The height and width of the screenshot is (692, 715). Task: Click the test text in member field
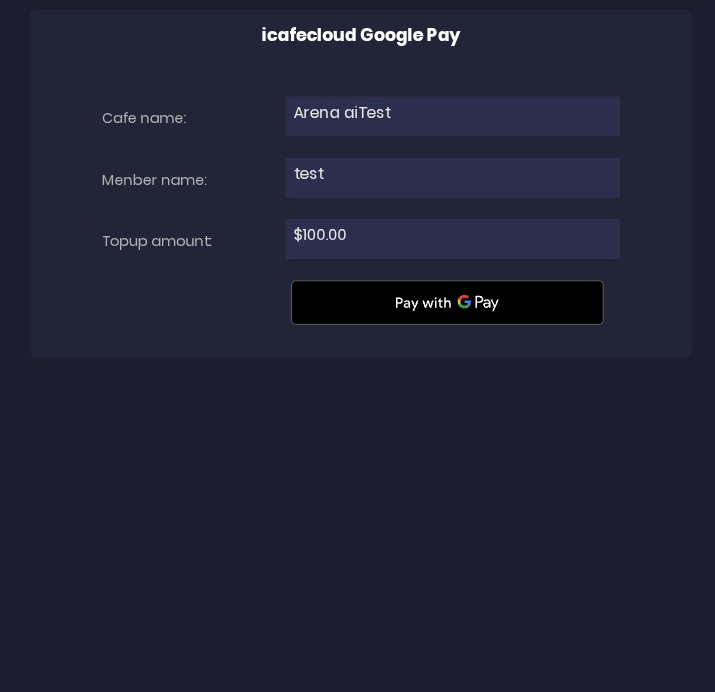tap(309, 174)
